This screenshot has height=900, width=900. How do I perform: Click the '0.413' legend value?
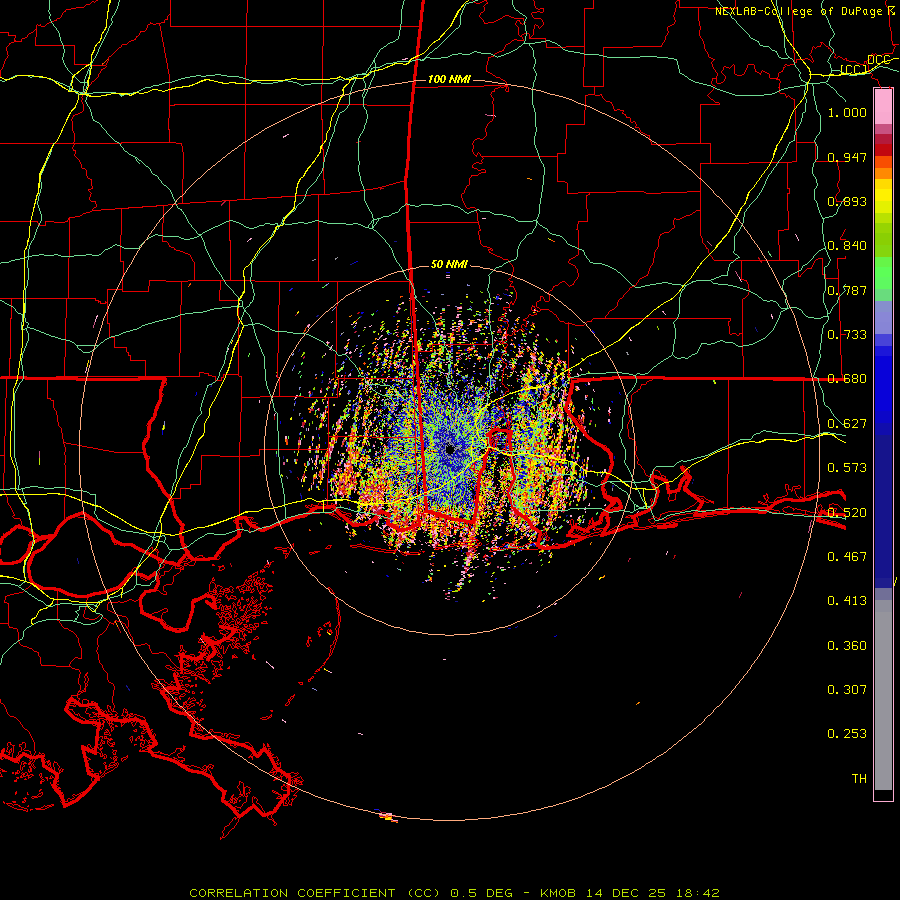click(847, 601)
